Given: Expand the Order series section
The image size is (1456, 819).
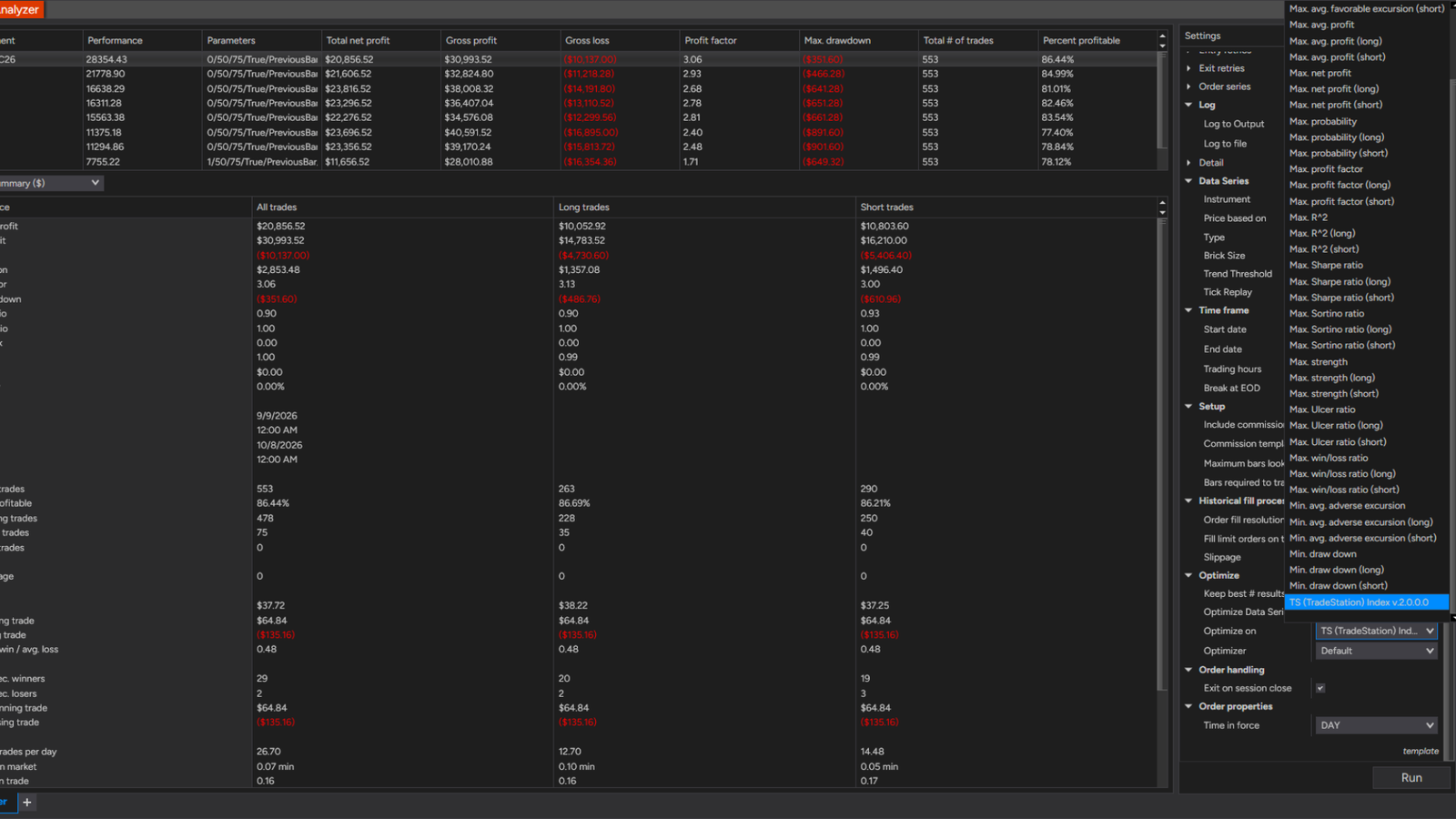Looking at the screenshot, I should 1188,86.
